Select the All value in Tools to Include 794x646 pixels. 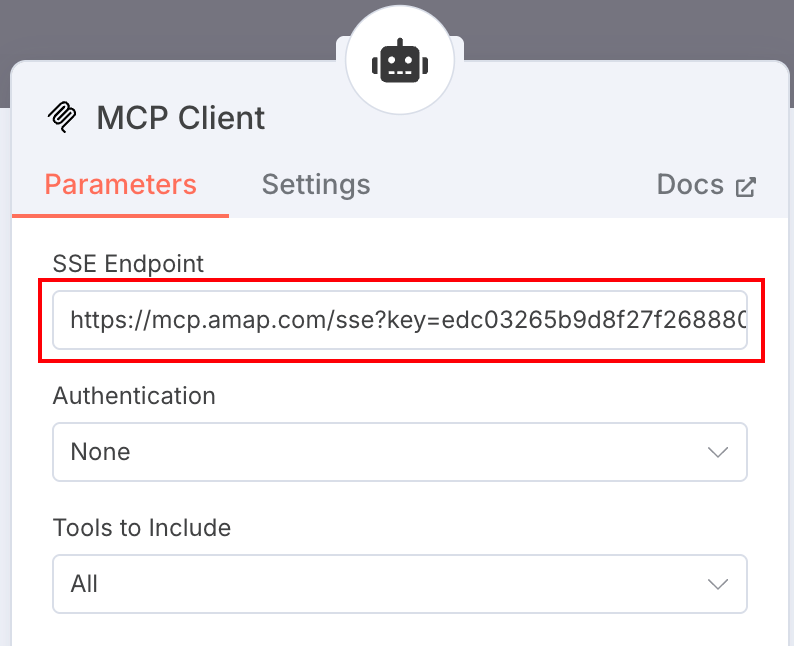(84, 584)
